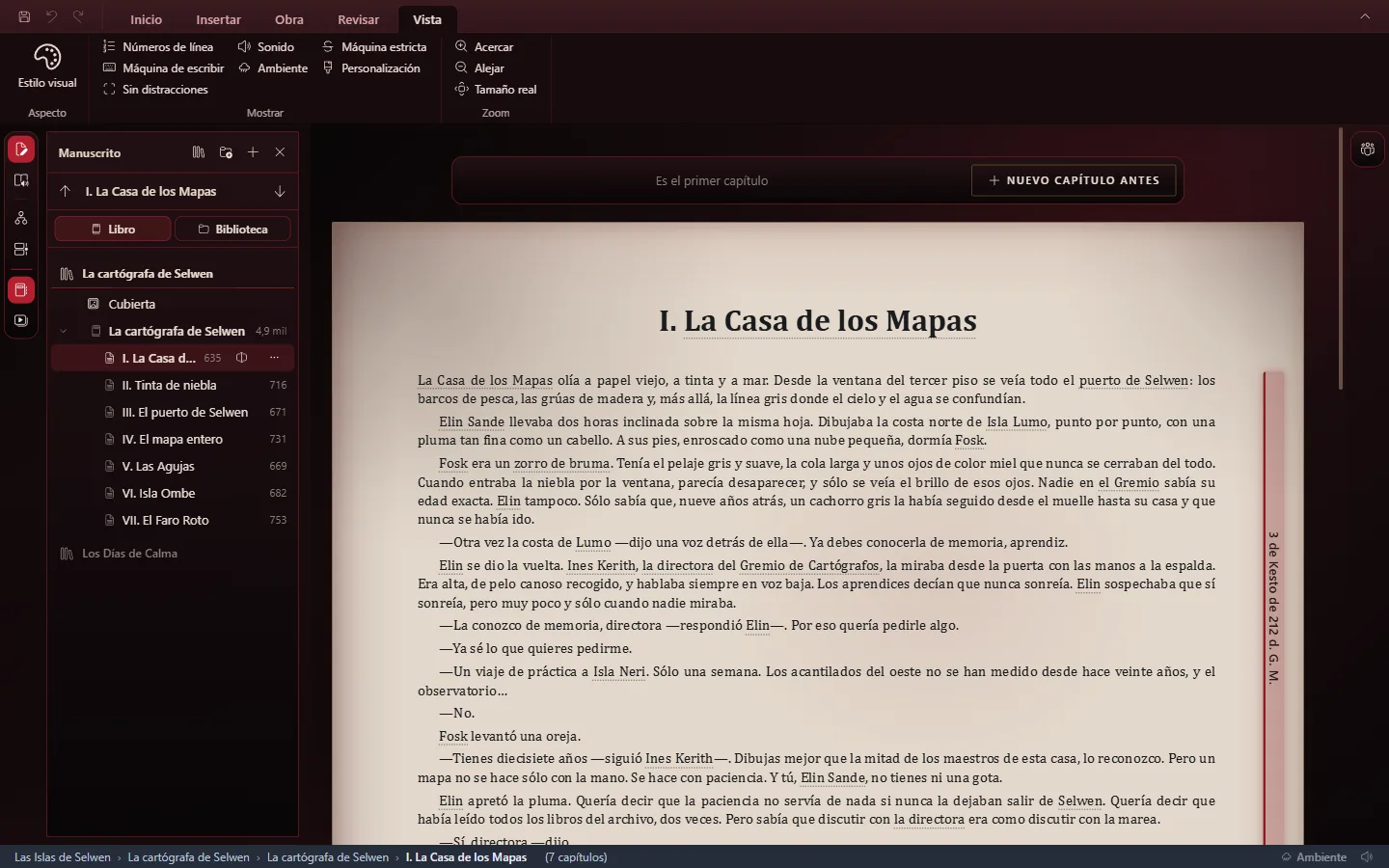Click the new folder icon in Manuscrito header

[226, 152]
